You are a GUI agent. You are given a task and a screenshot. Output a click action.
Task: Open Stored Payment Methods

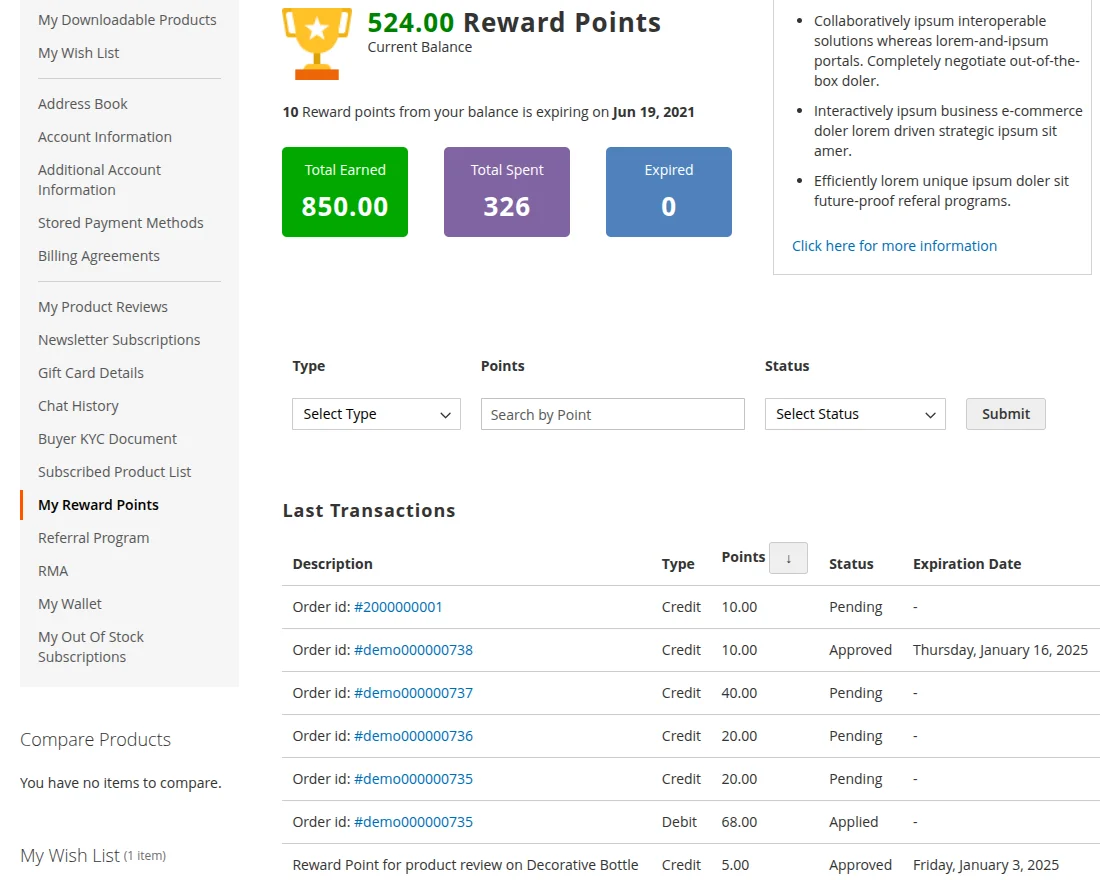click(121, 222)
